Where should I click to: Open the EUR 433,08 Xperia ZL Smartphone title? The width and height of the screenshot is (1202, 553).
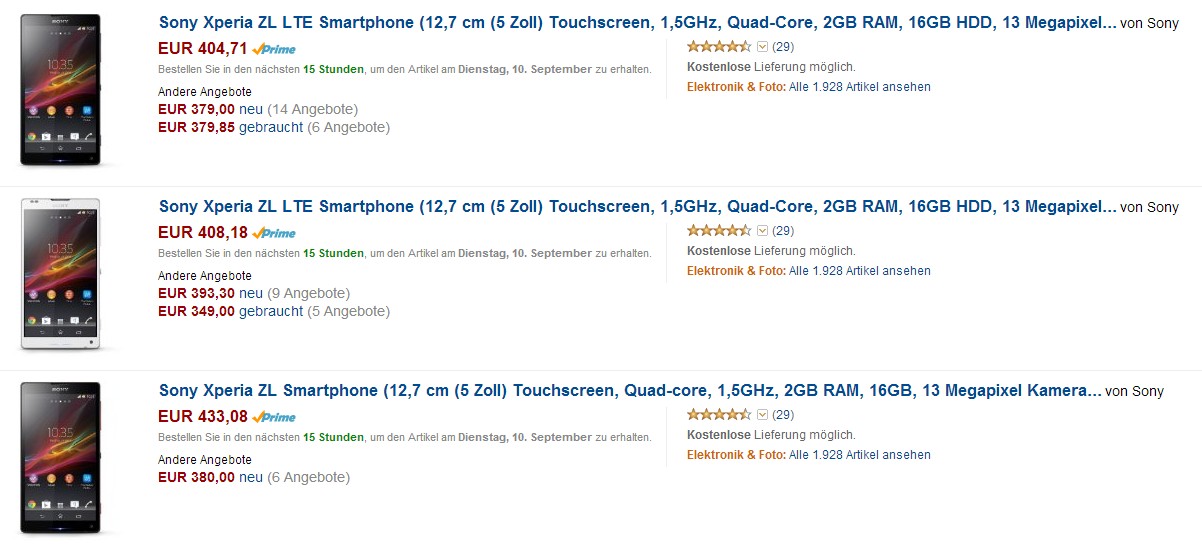pos(630,390)
